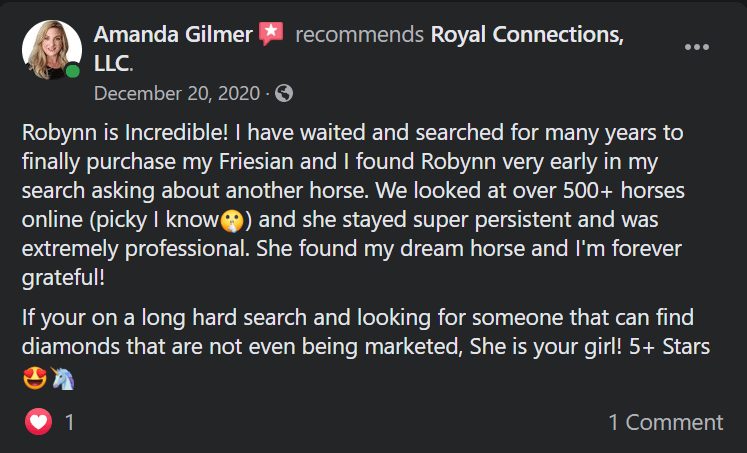Click the word "recommends" in the header
The height and width of the screenshot is (453, 747).
point(359,35)
